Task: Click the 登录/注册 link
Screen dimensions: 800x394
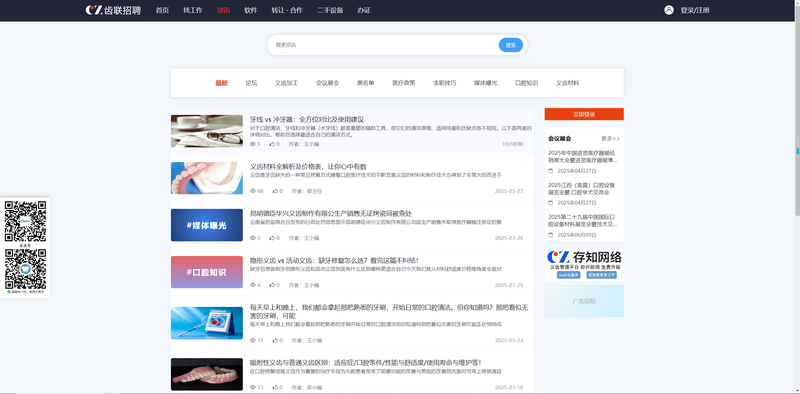Action: click(x=695, y=10)
